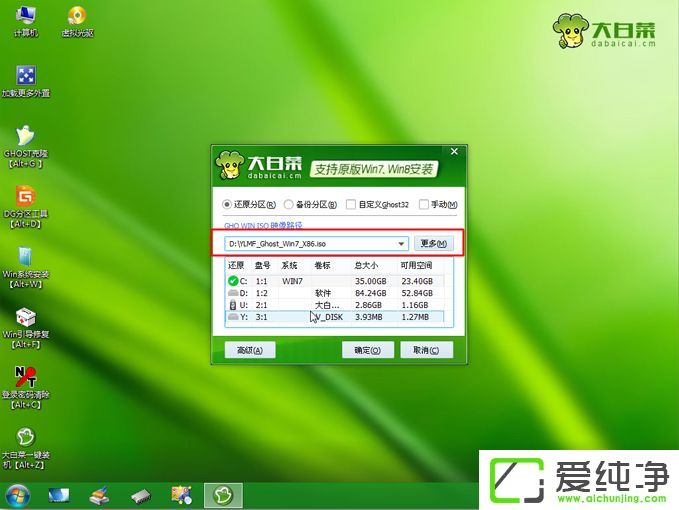Viewport: 679px width, 510px height.
Task: Click the brush cleanup icon in the taskbar
Action: pyautogui.click(x=100, y=495)
